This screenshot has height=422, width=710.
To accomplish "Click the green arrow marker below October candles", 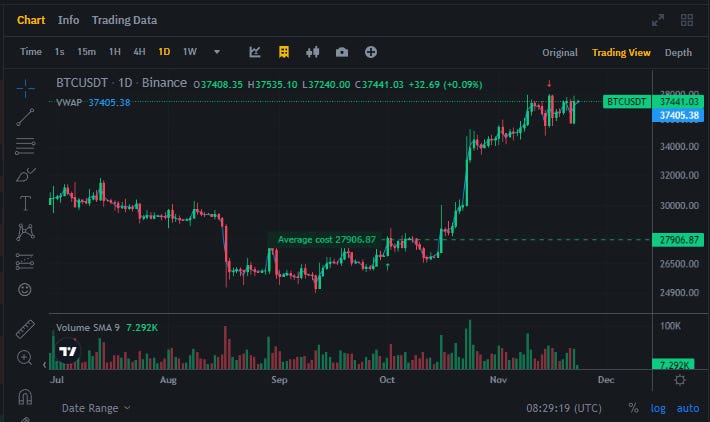I will (x=388, y=266).
